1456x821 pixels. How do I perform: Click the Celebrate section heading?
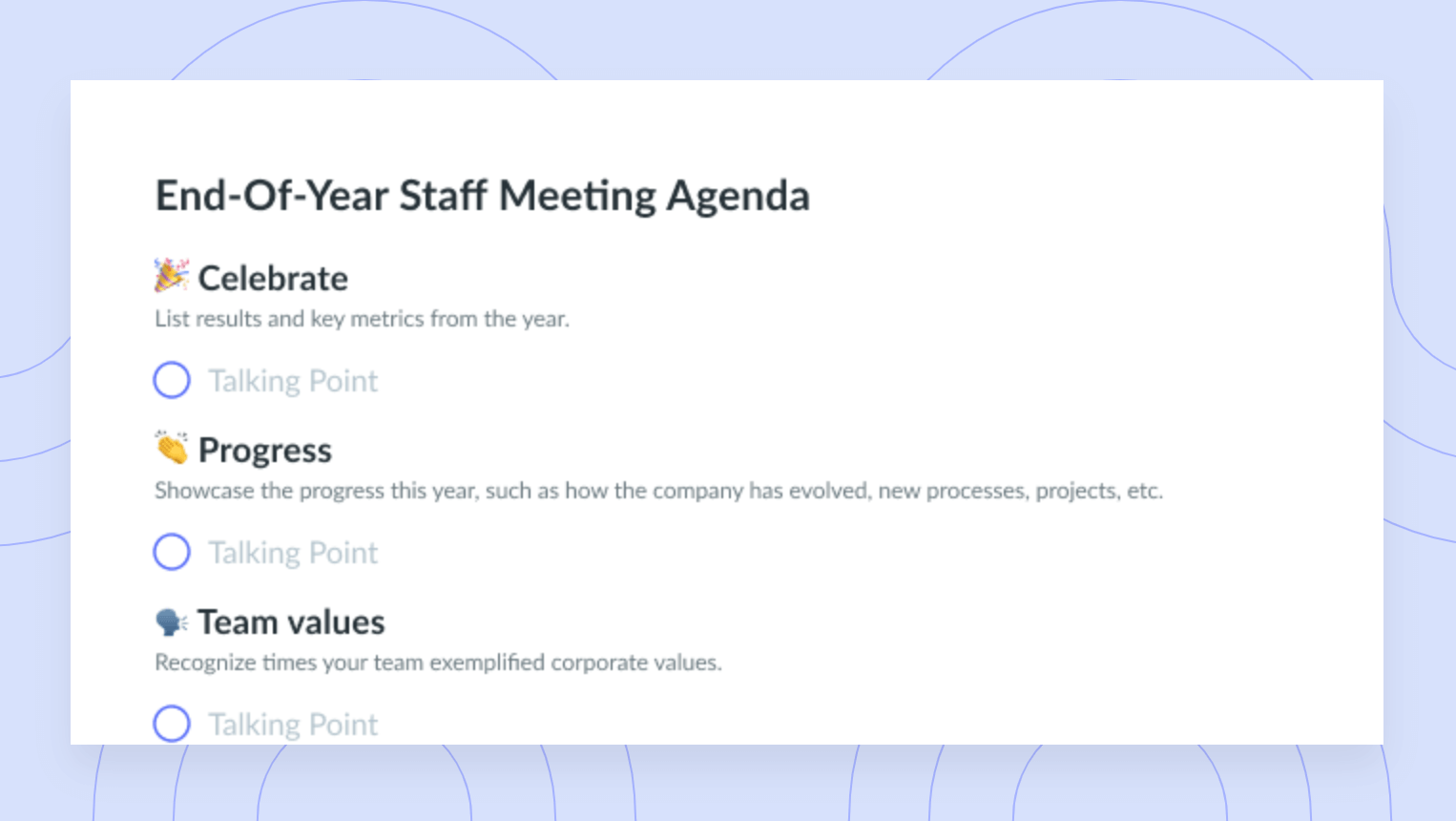coord(273,278)
